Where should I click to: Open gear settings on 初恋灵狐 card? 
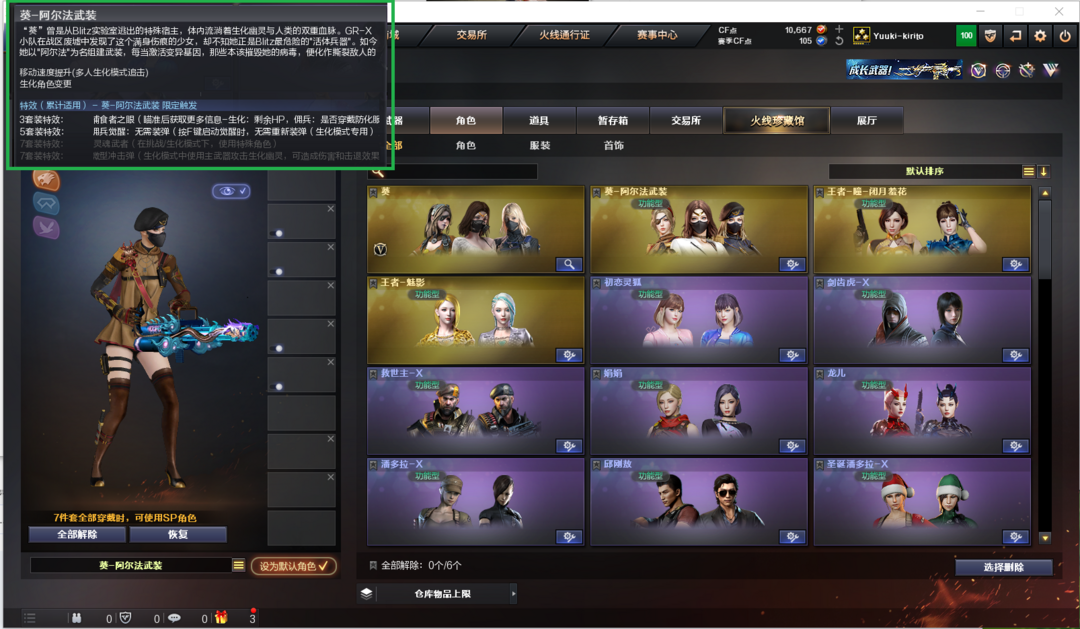(x=792, y=355)
